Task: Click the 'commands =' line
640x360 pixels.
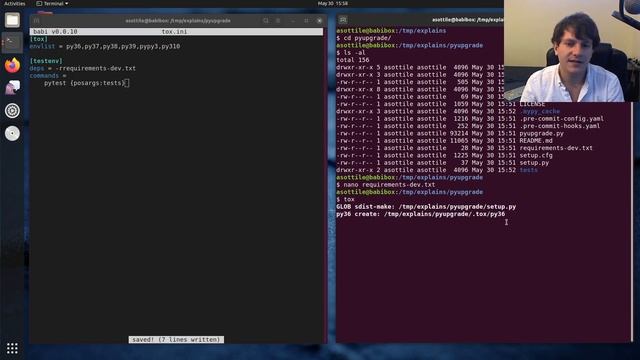Action: click(48, 76)
